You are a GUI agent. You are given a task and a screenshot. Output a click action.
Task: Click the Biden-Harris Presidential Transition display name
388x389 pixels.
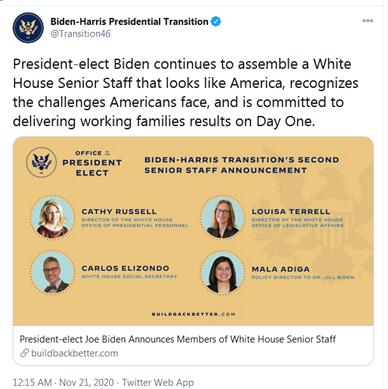click(x=129, y=22)
